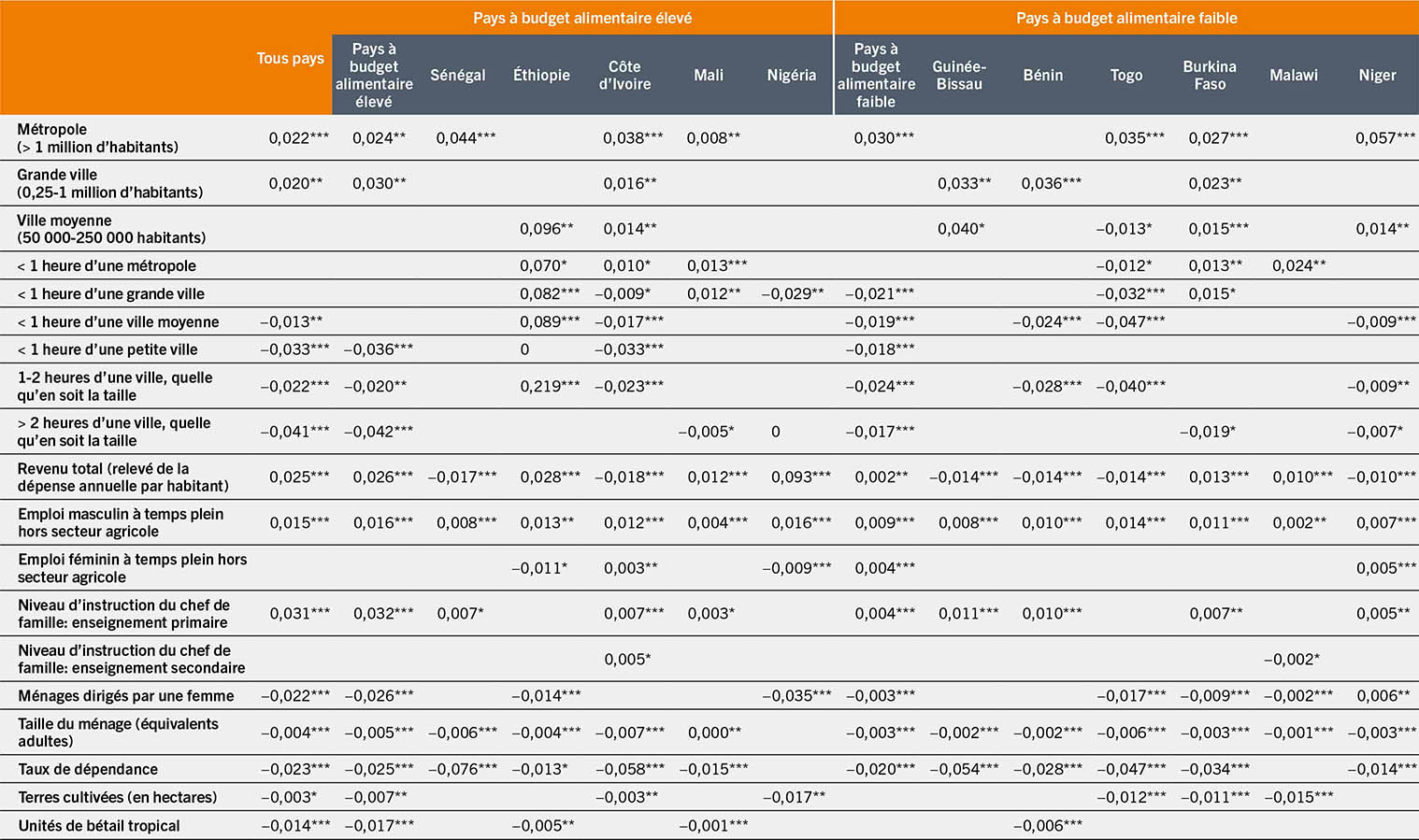The width and height of the screenshot is (1419, 840).
Task: Select the Côte d'Ivoire column header
Action: point(624,75)
